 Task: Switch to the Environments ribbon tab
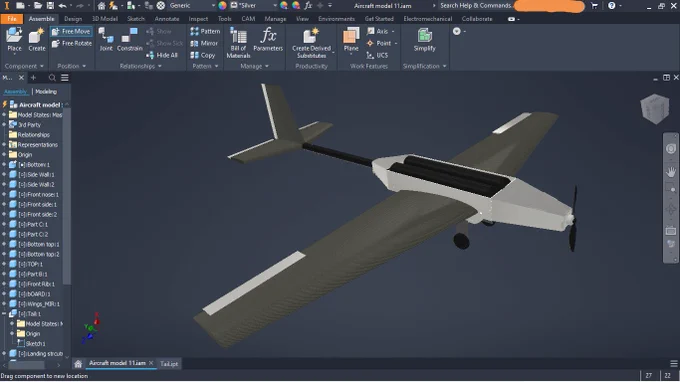coord(336,19)
